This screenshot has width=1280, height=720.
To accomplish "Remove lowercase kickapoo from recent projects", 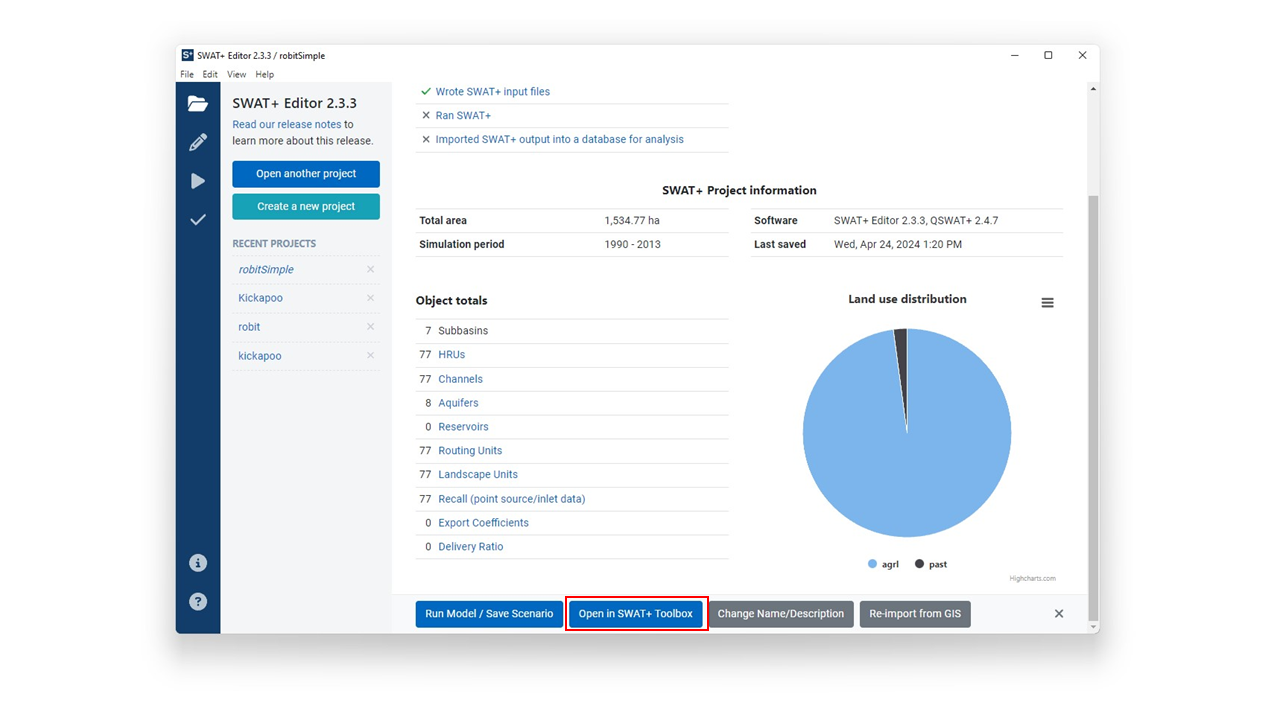I will click(x=370, y=356).
